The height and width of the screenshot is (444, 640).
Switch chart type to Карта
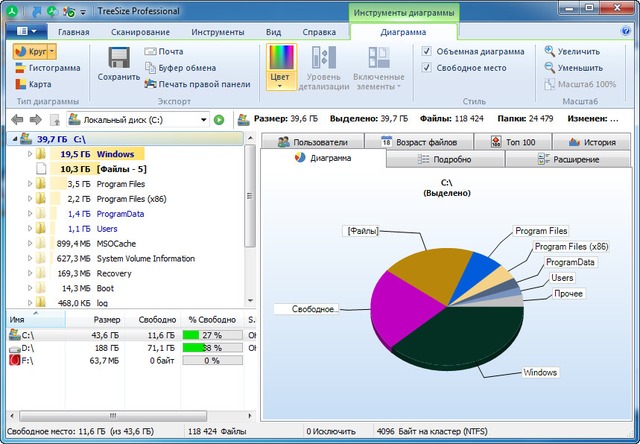pos(33,84)
